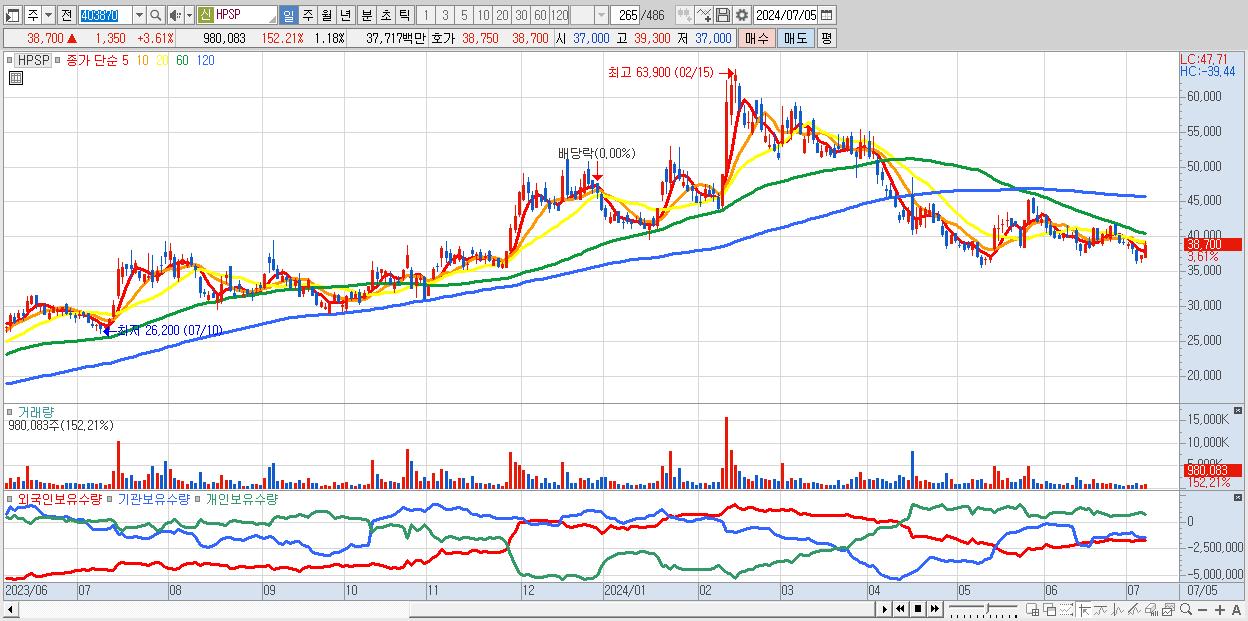This screenshot has height=621, width=1248.
Task: Click the plus zoom-in icon at bottom
Action: coord(1220,609)
